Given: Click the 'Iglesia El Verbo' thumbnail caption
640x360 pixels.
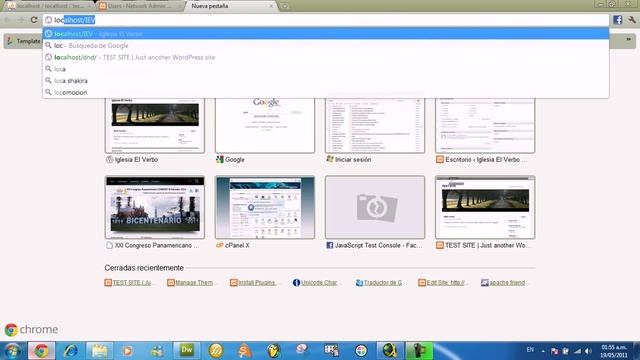Looking at the screenshot, I should (136, 160).
